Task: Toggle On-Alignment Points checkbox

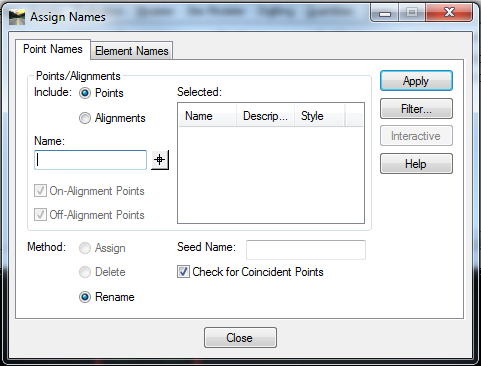Action: click(x=40, y=191)
